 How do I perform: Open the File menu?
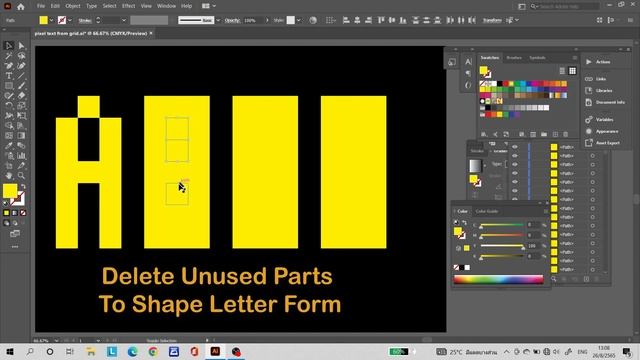pyautogui.click(x=41, y=6)
